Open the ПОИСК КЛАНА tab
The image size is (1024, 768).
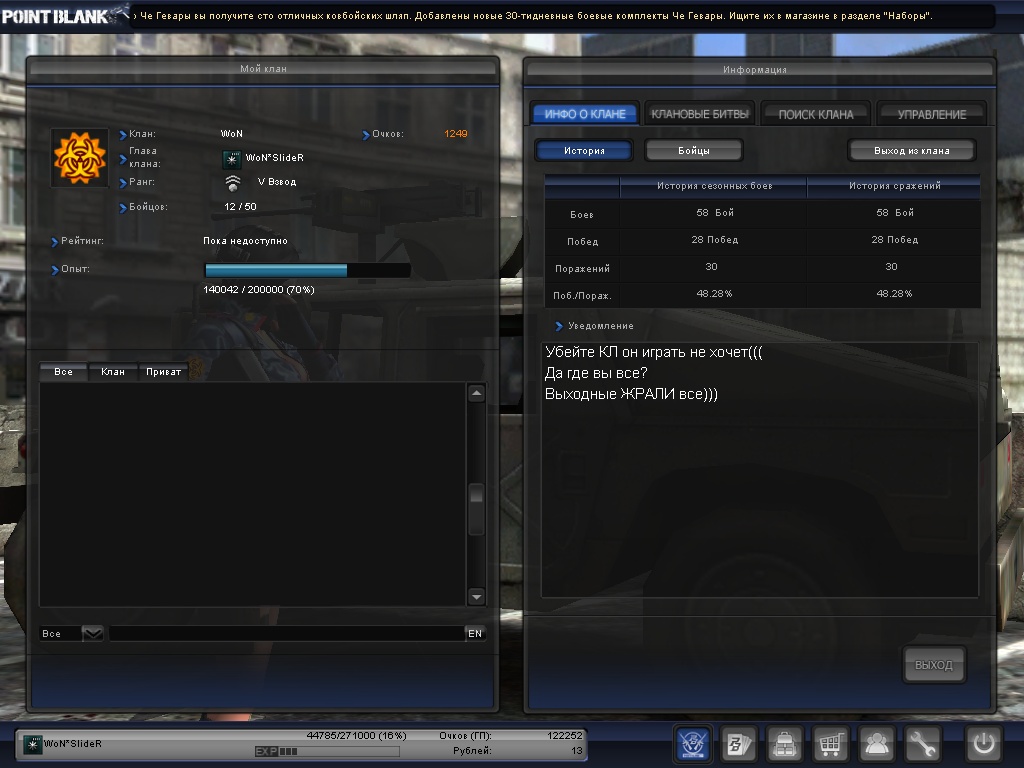tap(816, 114)
